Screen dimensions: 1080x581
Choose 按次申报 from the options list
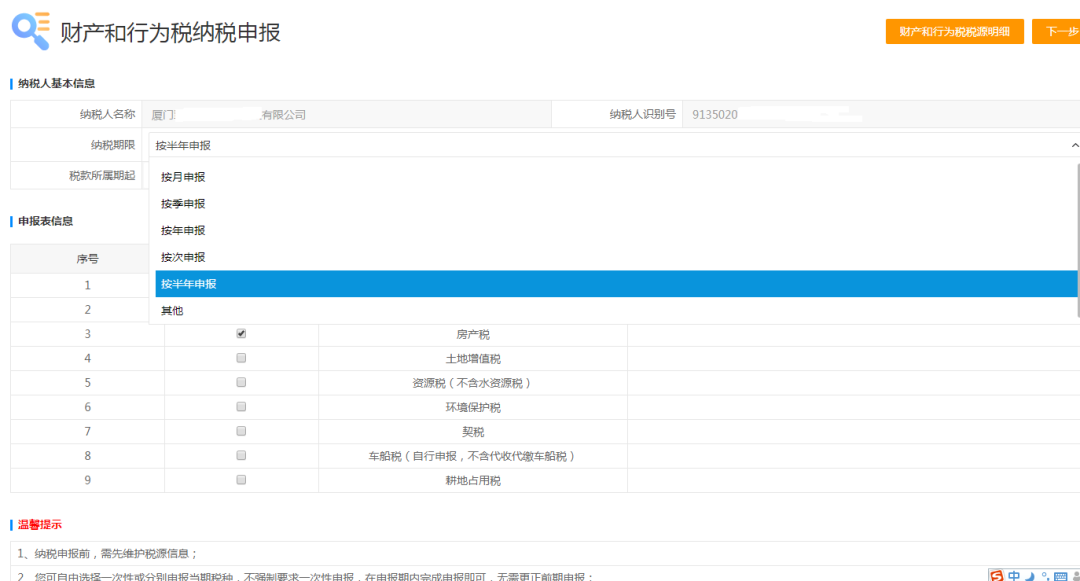183,257
